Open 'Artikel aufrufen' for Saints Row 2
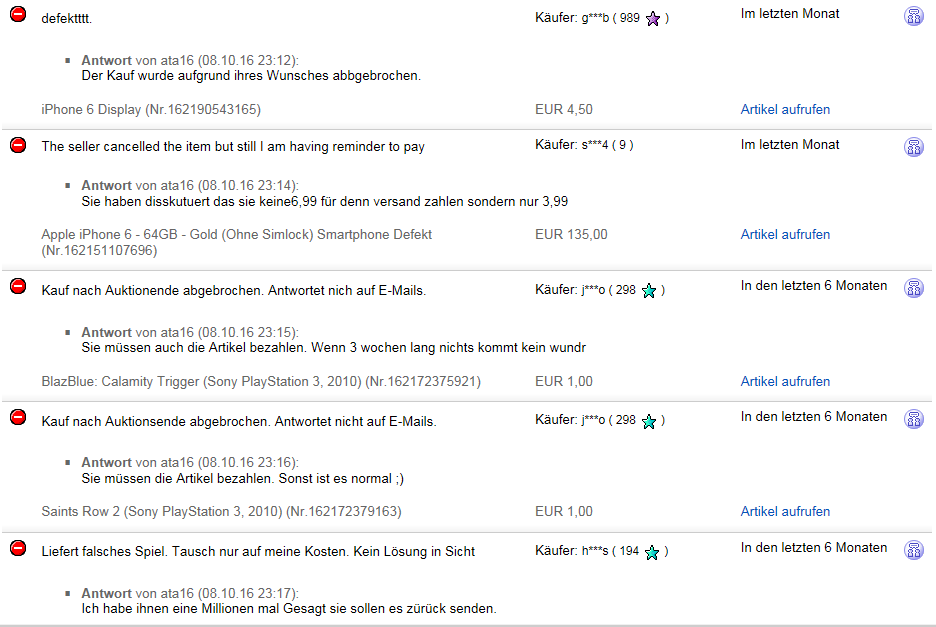The height and width of the screenshot is (627, 936). coord(785,511)
